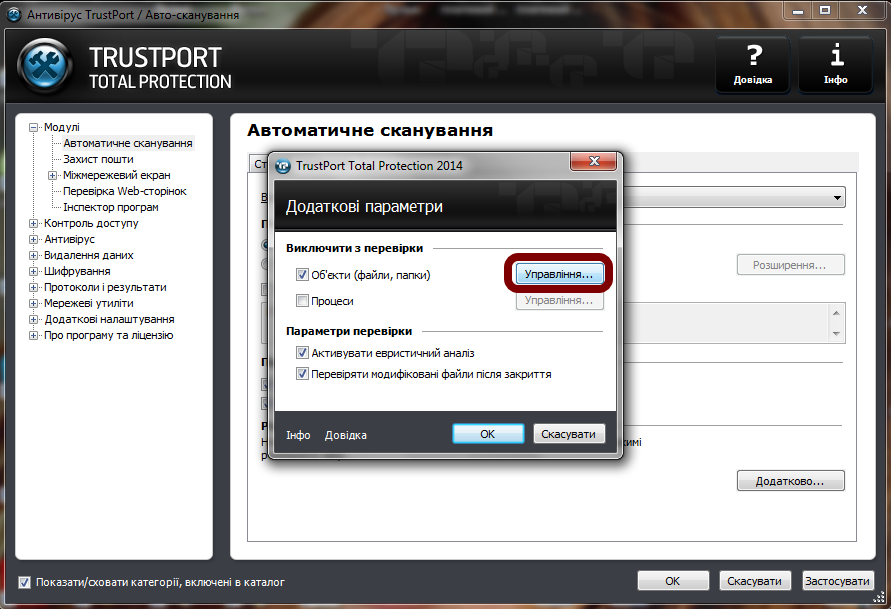Open the dropdown in the main settings panel
Image resolution: width=891 pixels, height=609 pixels.
[x=836, y=196]
